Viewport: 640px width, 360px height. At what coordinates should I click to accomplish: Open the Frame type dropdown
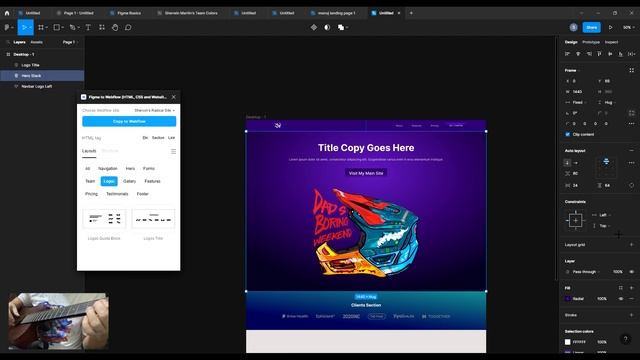(x=572, y=70)
